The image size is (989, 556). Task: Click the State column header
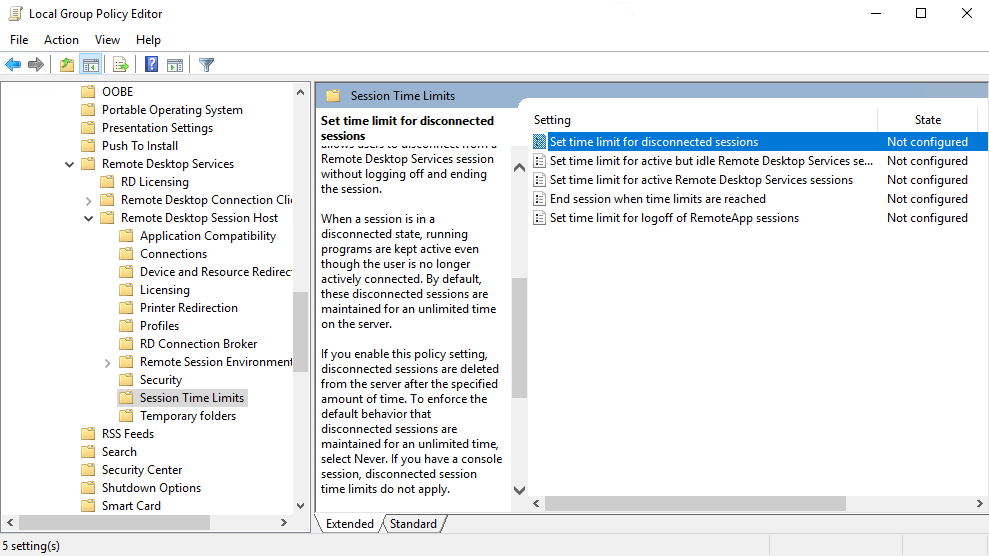click(927, 120)
